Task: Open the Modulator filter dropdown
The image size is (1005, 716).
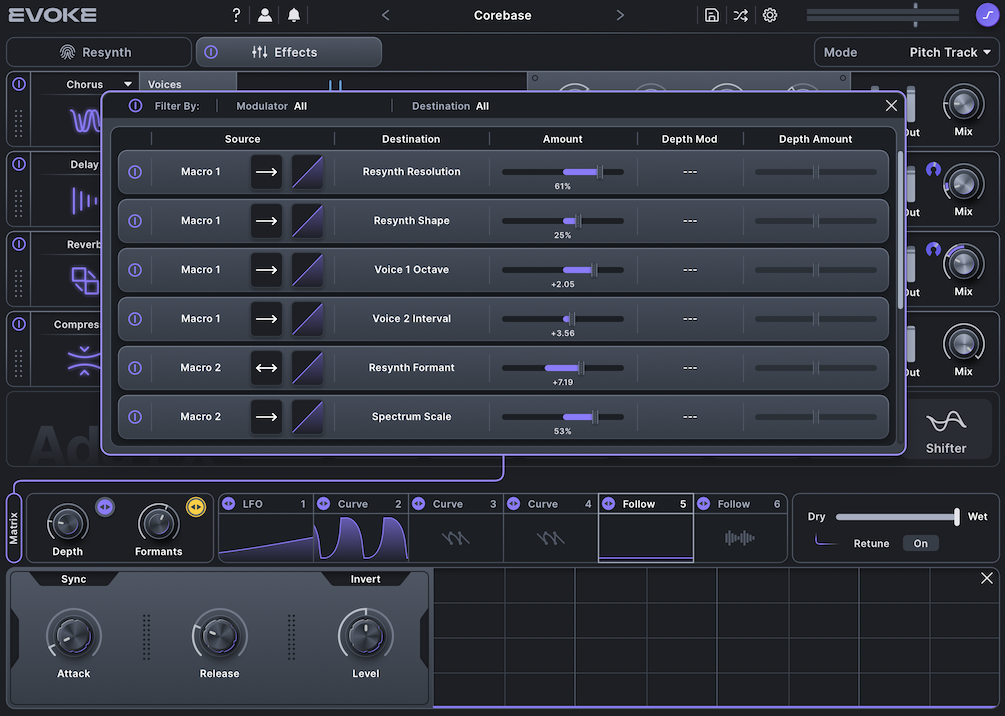Action: click(x=272, y=106)
